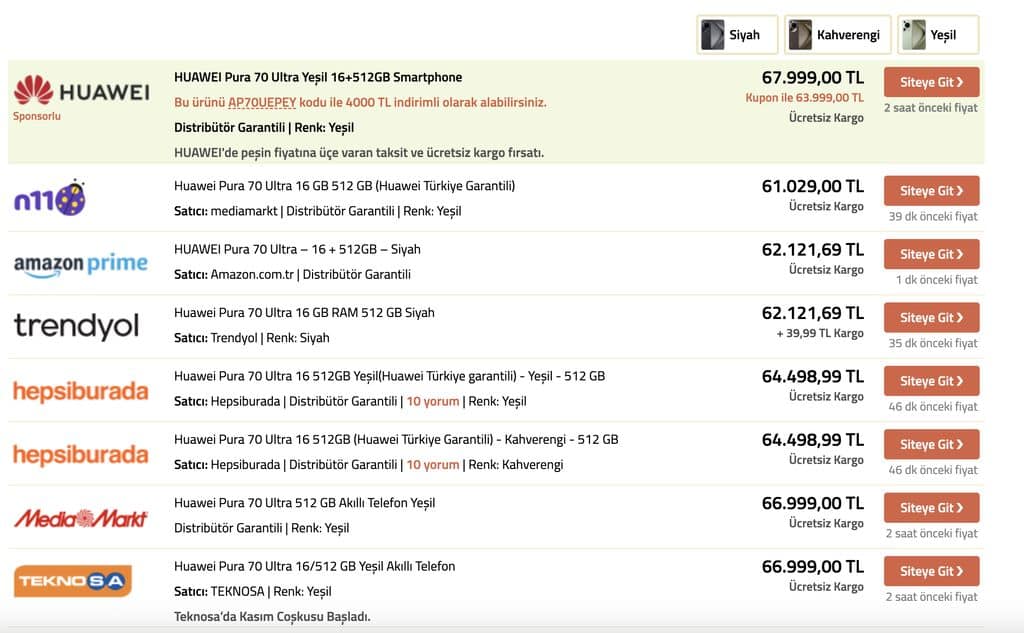Click the AP70UEPEY coupon code
The width and height of the screenshot is (1024, 633).
262,103
